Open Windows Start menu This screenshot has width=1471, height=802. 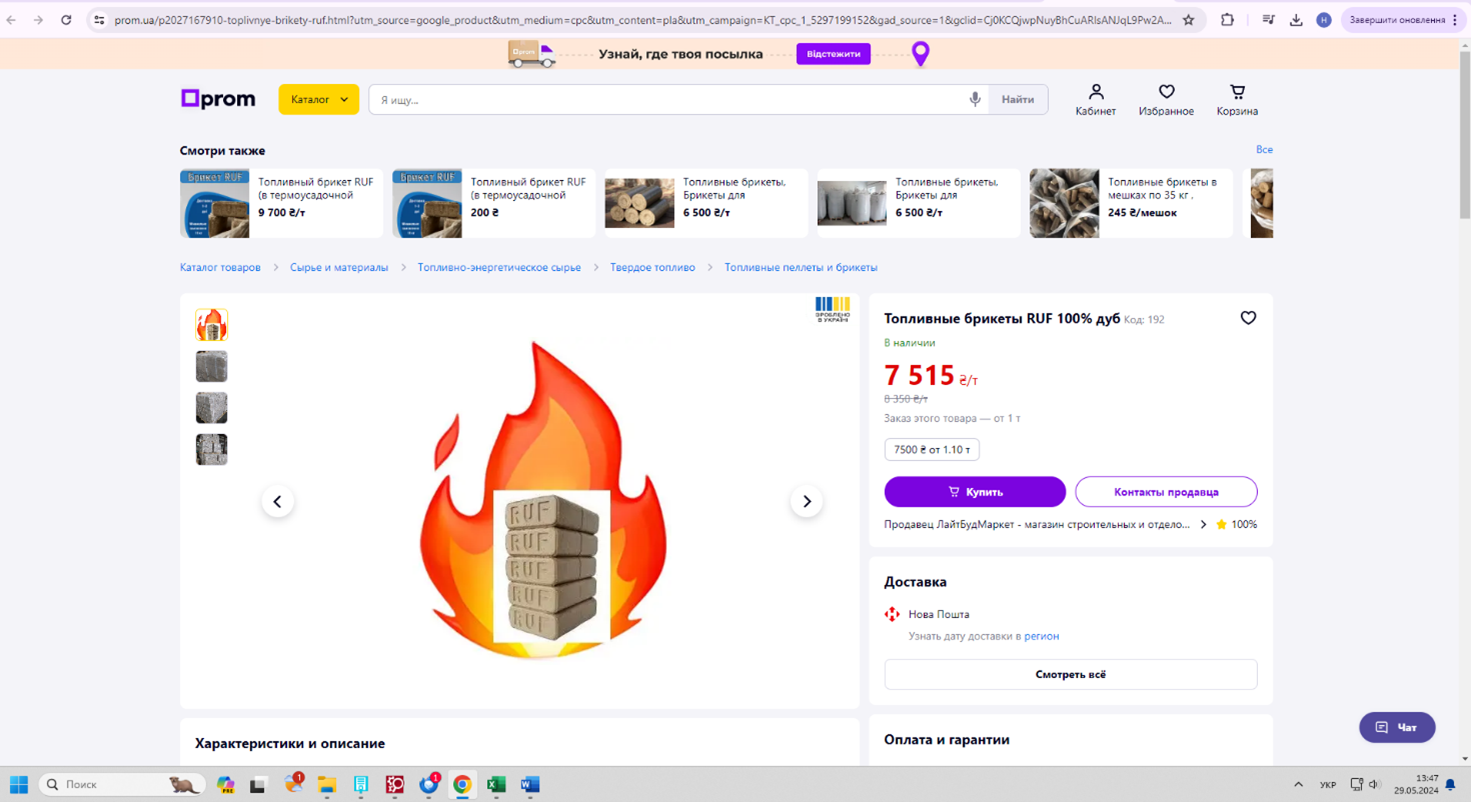(18, 784)
